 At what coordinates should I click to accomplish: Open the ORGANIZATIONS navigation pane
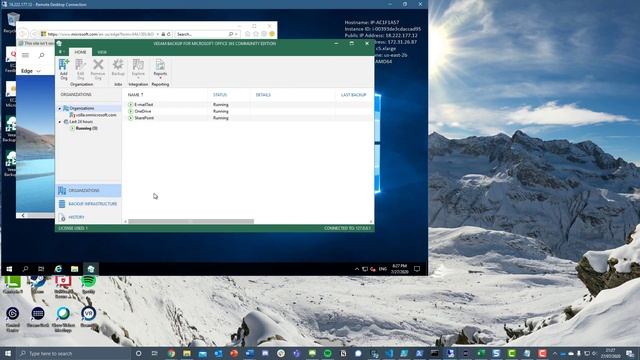pyautogui.click(x=88, y=191)
